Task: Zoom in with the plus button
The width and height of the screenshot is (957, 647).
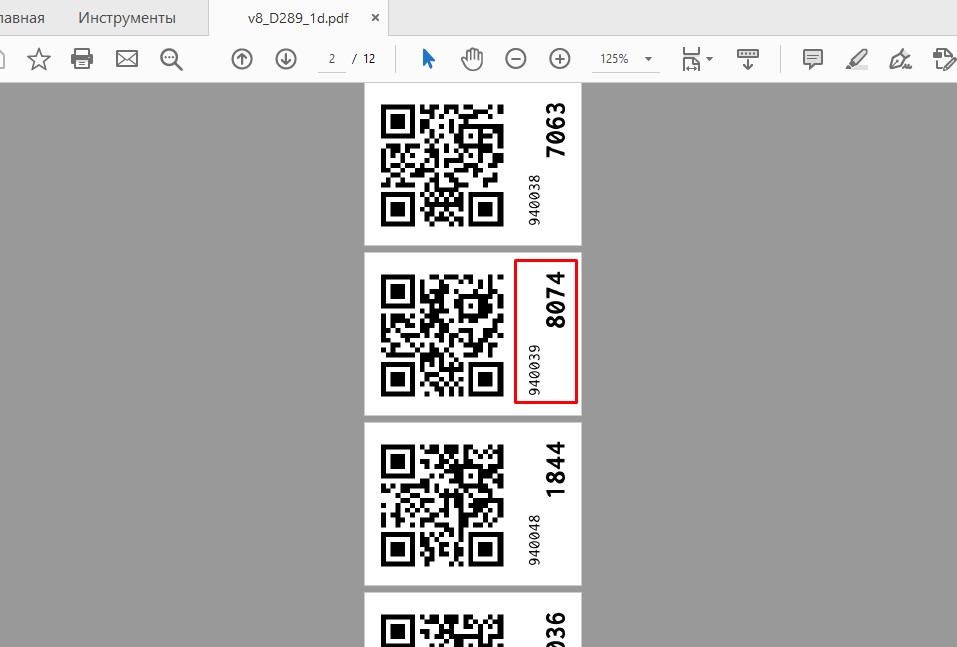Action: click(560, 59)
